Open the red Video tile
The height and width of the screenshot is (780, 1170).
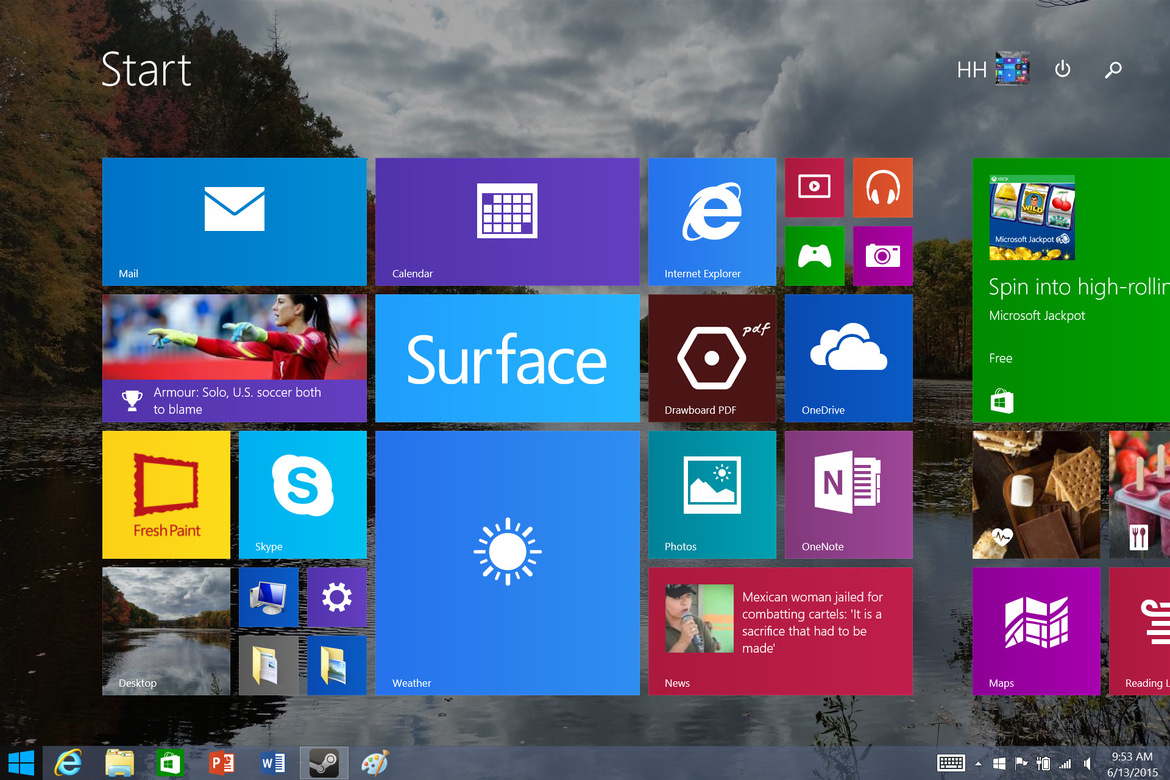[x=814, y=187]
